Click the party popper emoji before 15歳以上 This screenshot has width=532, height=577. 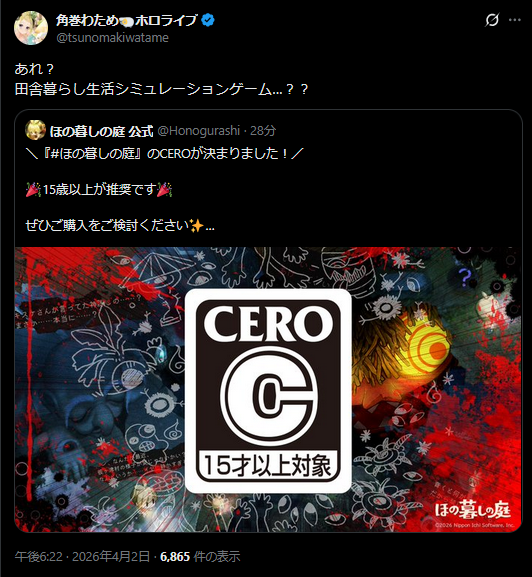33,190
